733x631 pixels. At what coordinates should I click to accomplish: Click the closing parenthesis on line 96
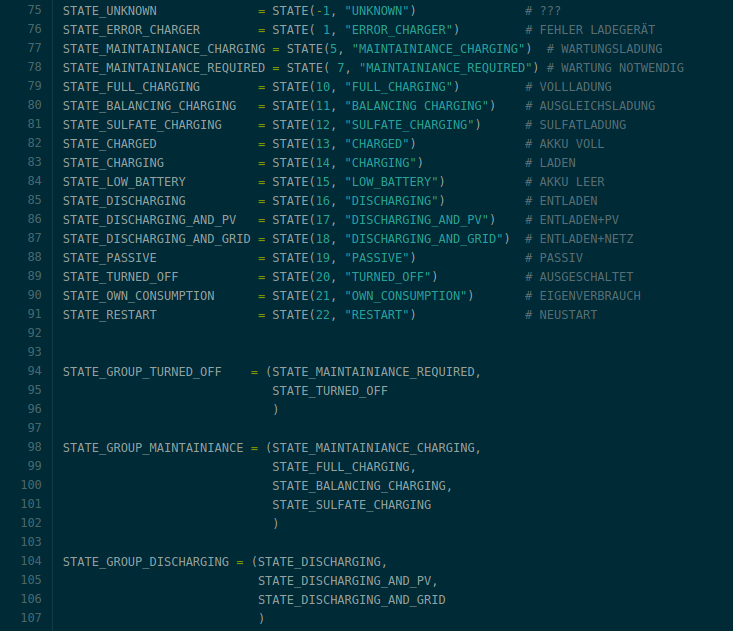275,410
